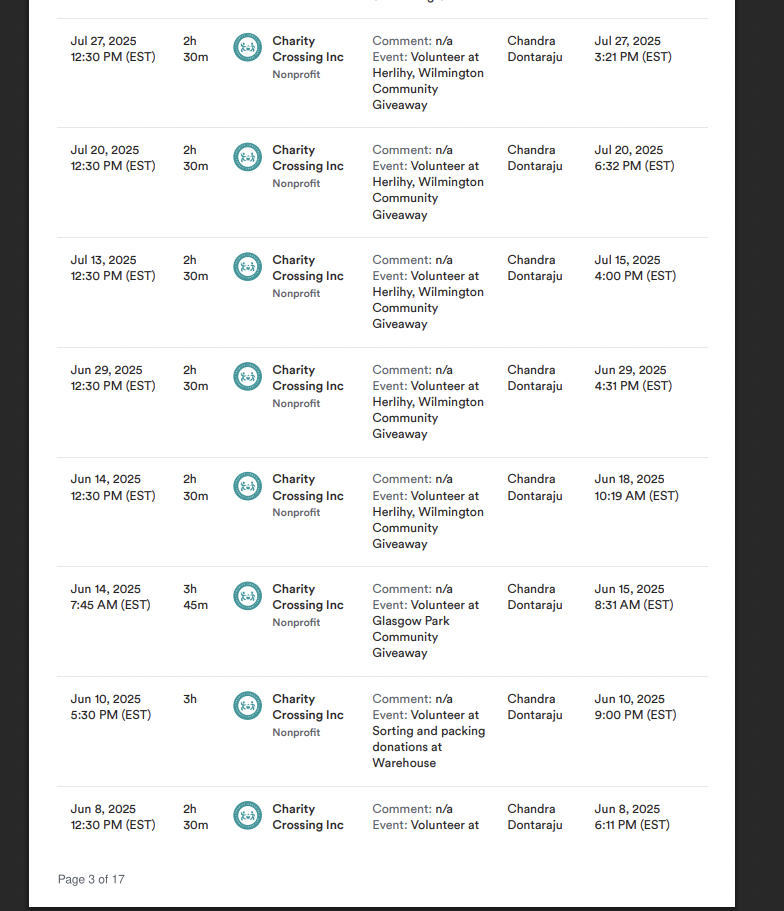Click the Charity Crossing logo in the Jun 8 row
The image size is (784, 911).
pyautogui.click(x=247, y=815)
